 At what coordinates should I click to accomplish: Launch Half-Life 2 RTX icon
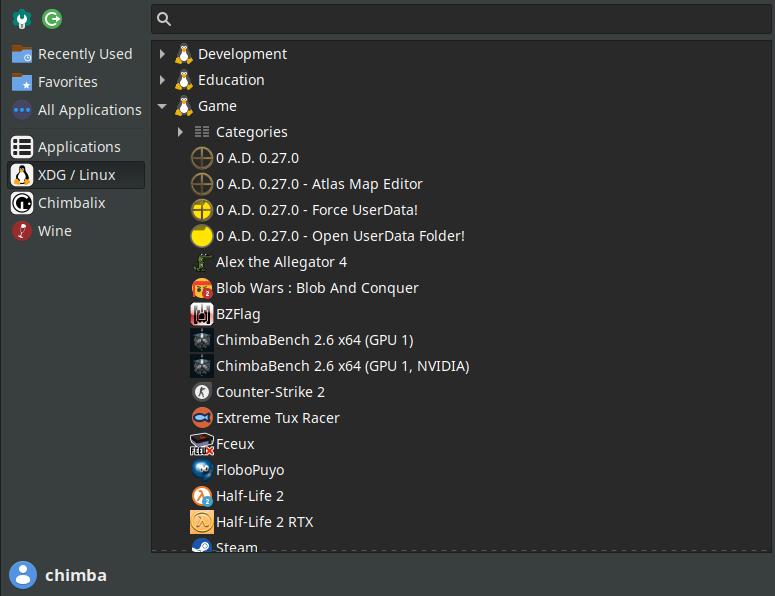pyautogui.click(x=202, y=522)
